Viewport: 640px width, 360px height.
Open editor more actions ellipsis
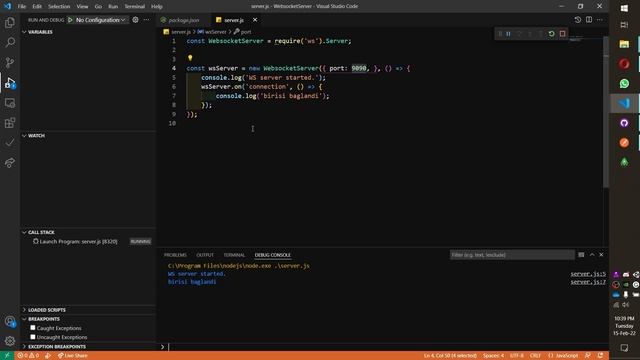(x=600, y=20)
